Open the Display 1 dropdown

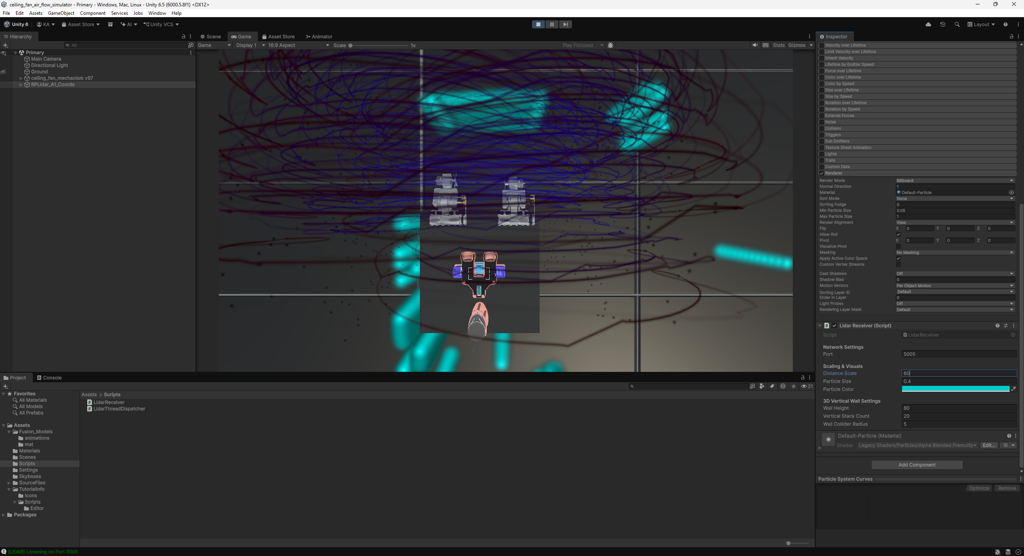pyautogui.click(x=249, y=45)
